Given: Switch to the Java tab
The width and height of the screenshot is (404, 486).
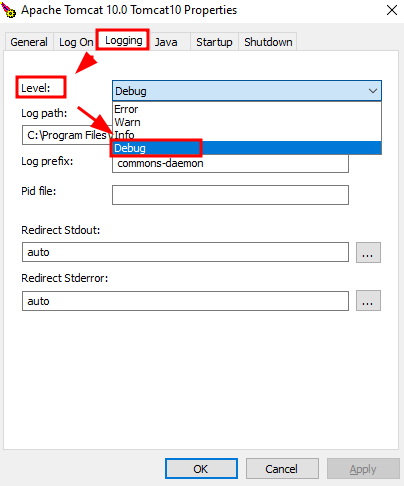Looking at the screenshot, I should click(x=166, y=42).
